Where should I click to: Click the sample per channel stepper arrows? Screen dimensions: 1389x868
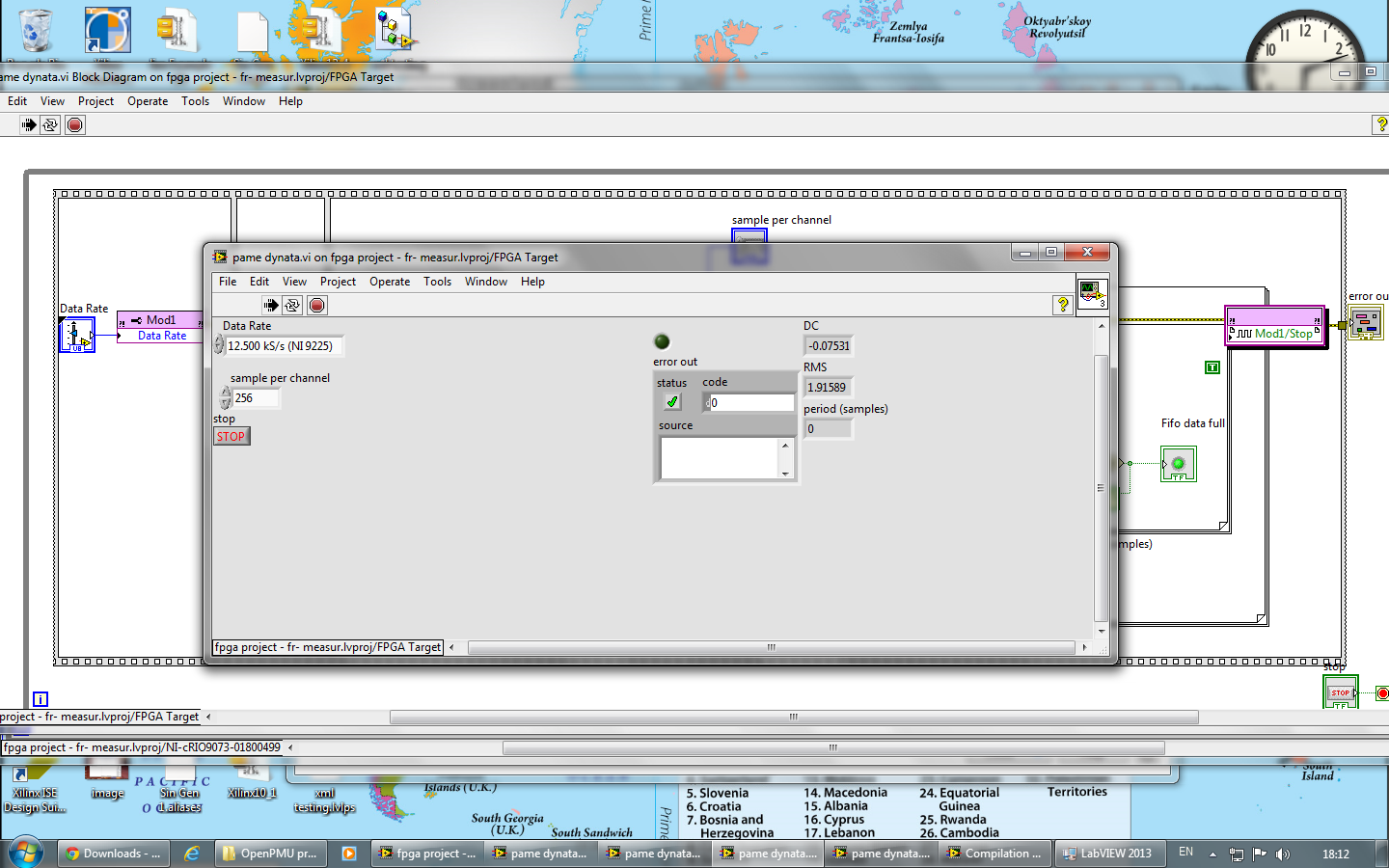226,397
